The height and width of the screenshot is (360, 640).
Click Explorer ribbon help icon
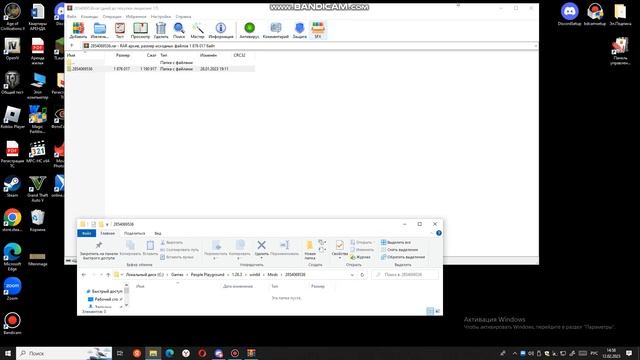coord(439,233)
